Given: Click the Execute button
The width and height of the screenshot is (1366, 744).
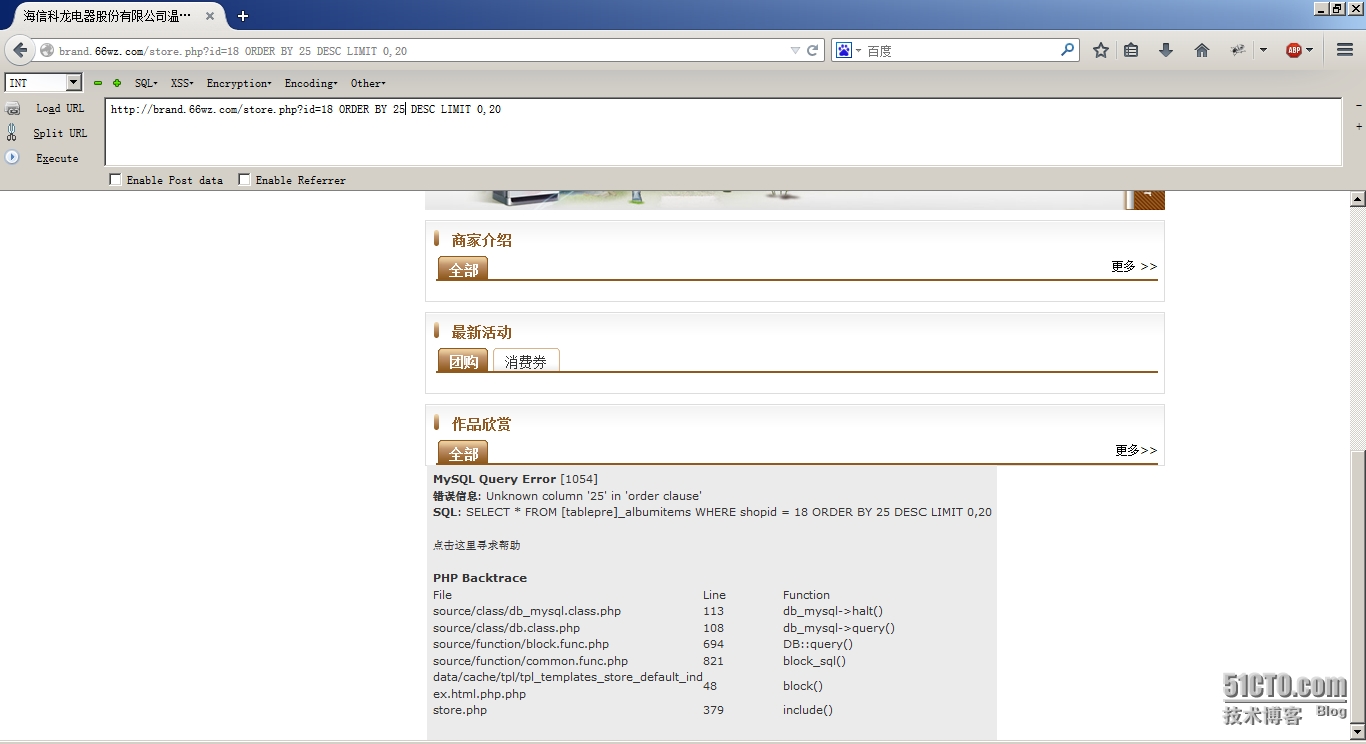Looking at the screenshot, I should point(57,158).
